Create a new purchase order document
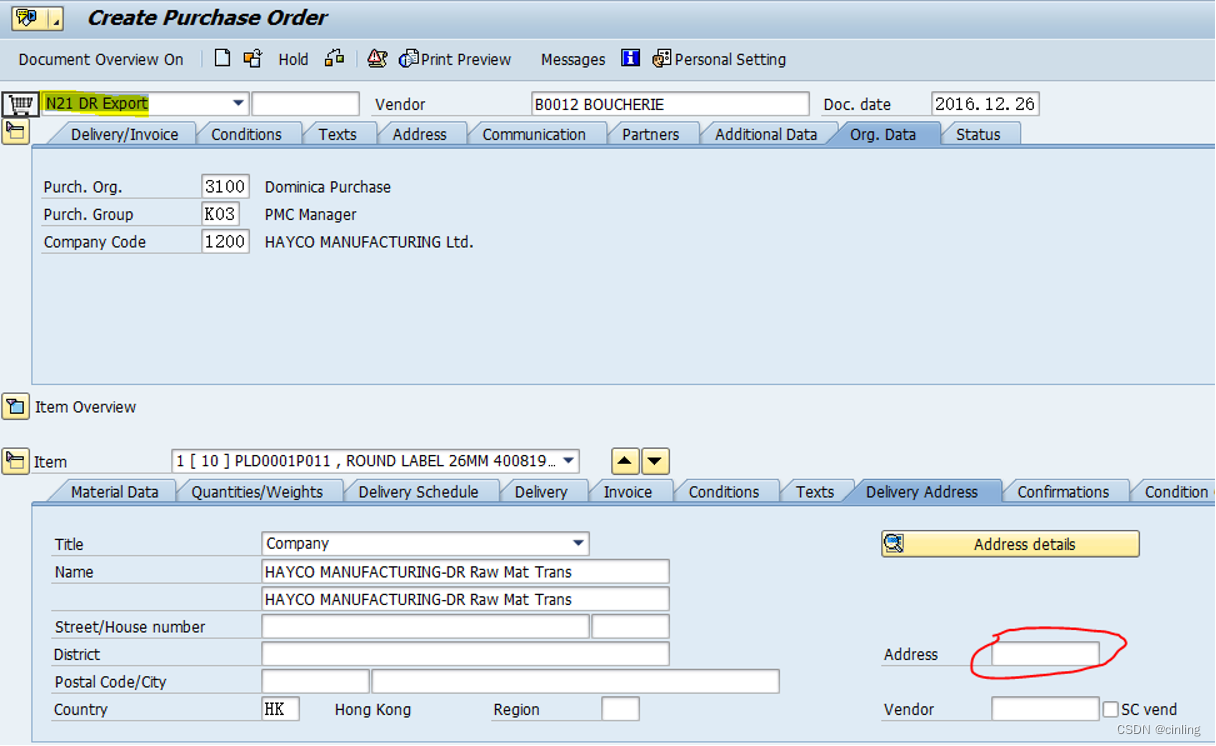This screenshot has height=746, width=1216. coord(222,59)
